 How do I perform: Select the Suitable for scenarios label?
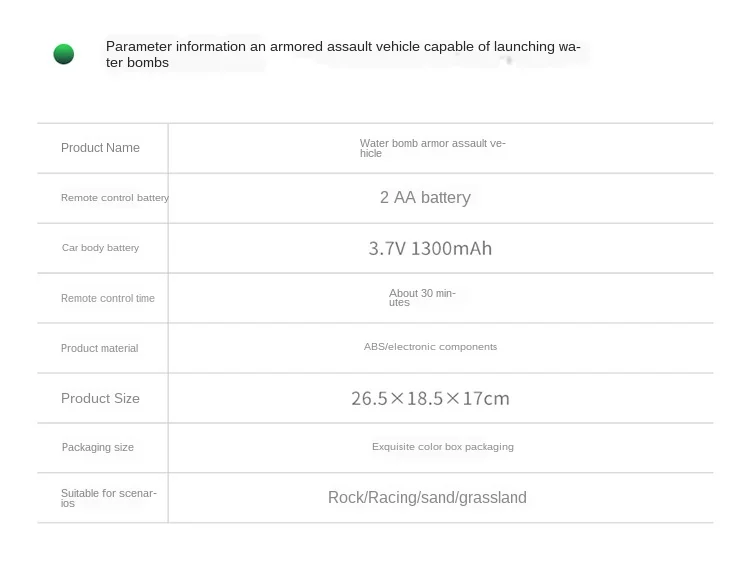pyautogui.click(x=108, y=498)
